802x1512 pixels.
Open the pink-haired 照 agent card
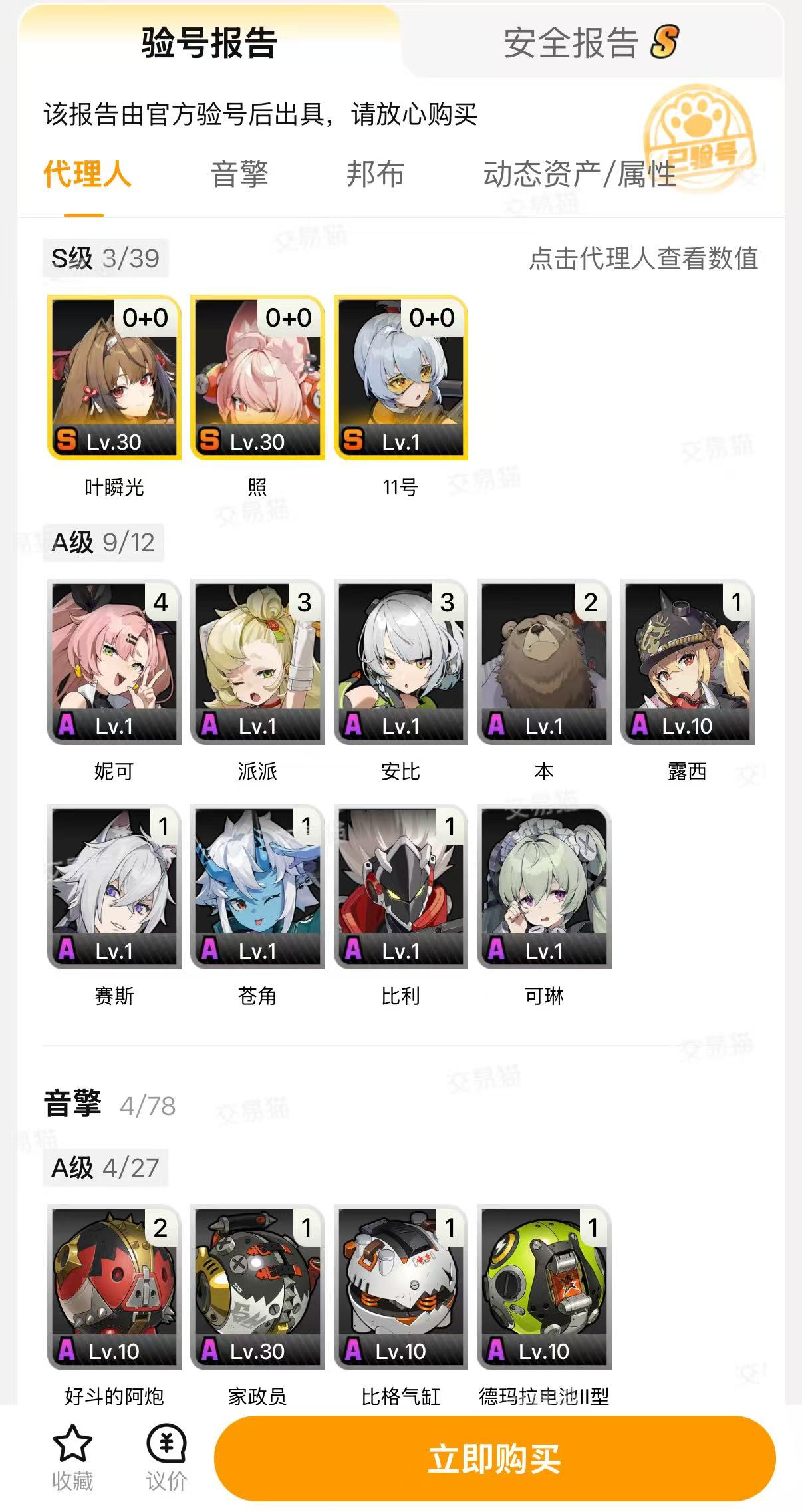tap(257, 377)
